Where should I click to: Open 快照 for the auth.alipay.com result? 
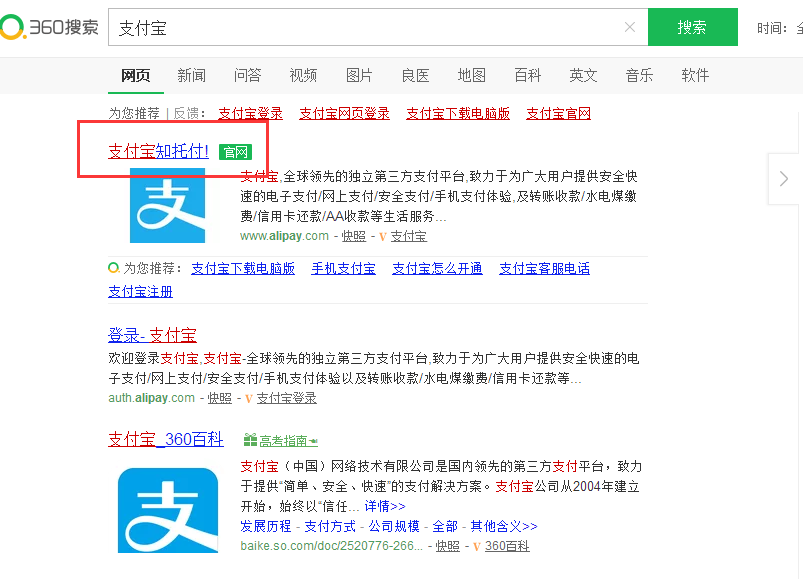coord(220,398)
